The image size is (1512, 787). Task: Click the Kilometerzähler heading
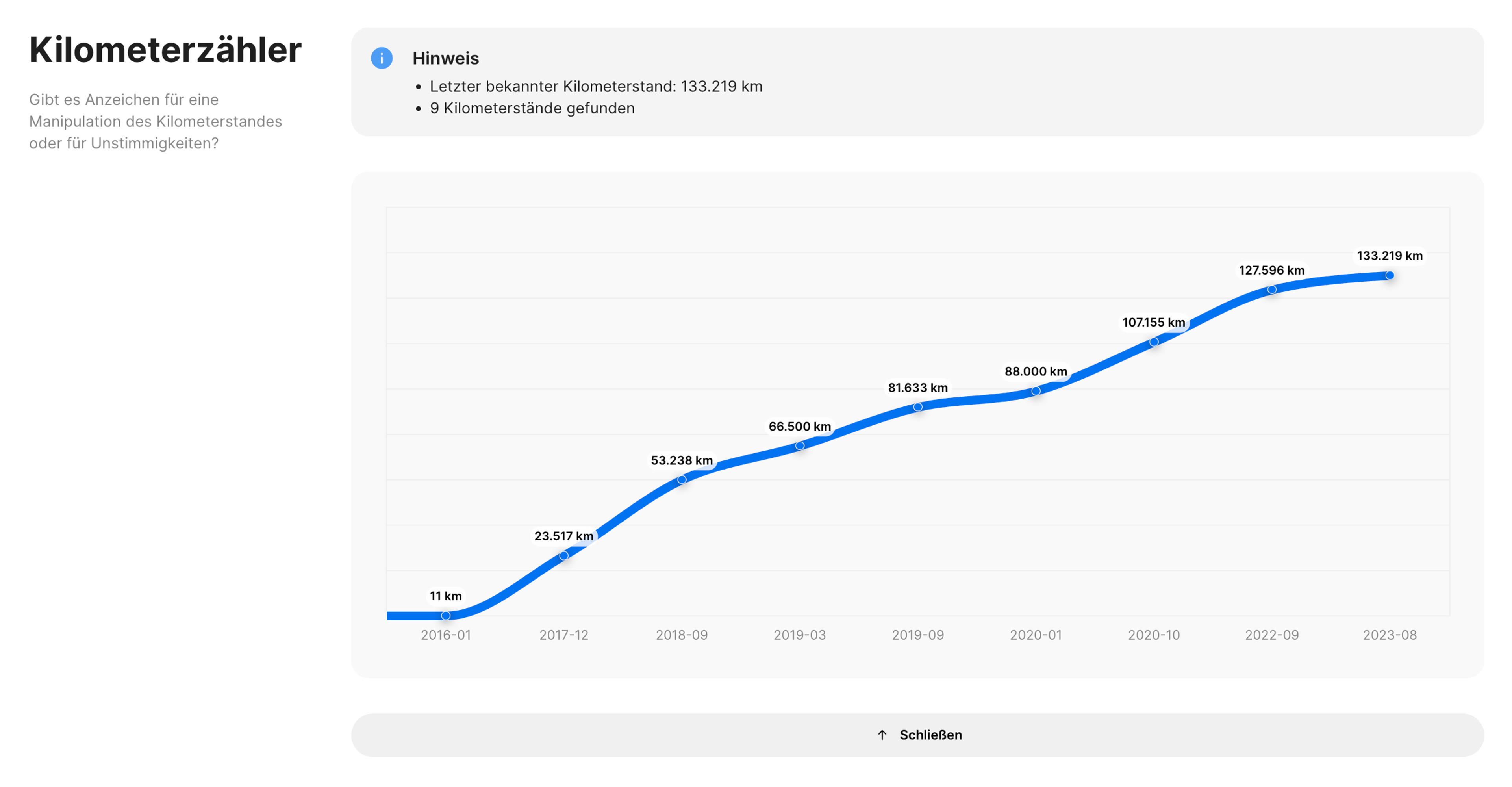pos(165,50)
